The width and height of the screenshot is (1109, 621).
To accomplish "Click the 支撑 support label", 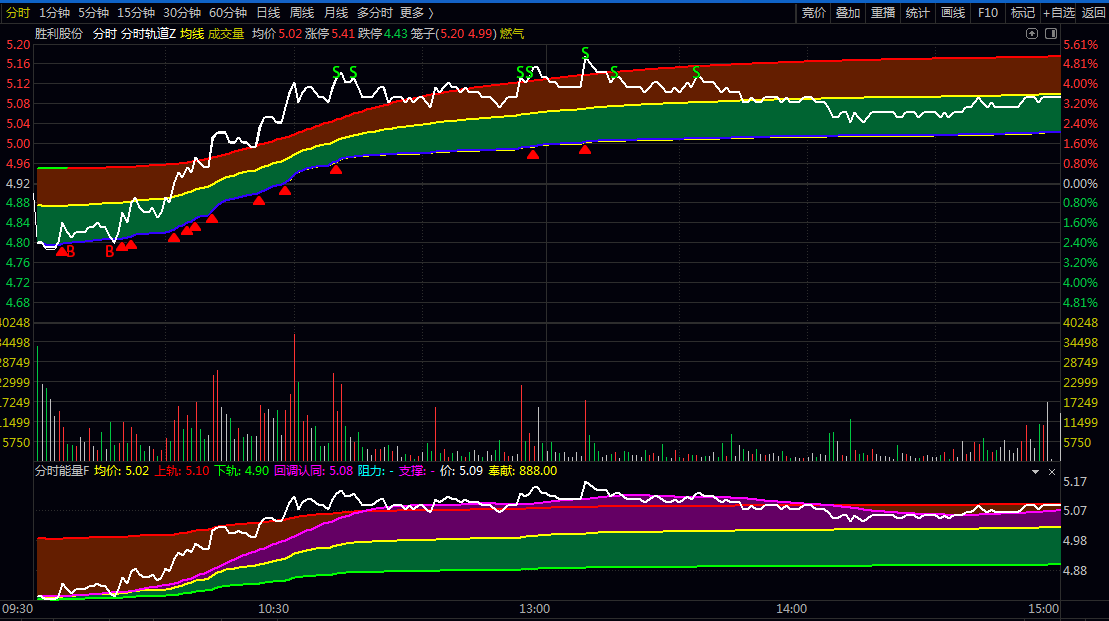I will (417, 471).
